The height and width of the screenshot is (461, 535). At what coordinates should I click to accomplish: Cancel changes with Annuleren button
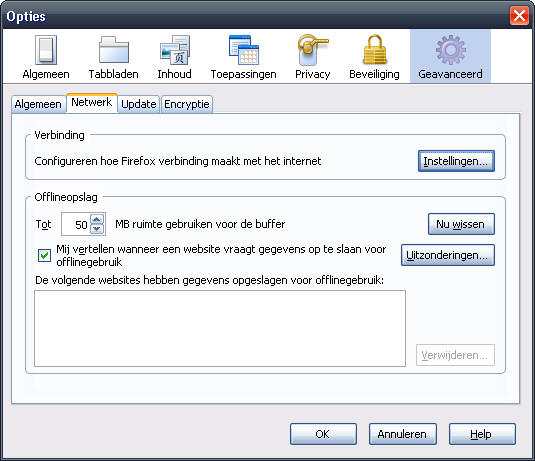403,434
